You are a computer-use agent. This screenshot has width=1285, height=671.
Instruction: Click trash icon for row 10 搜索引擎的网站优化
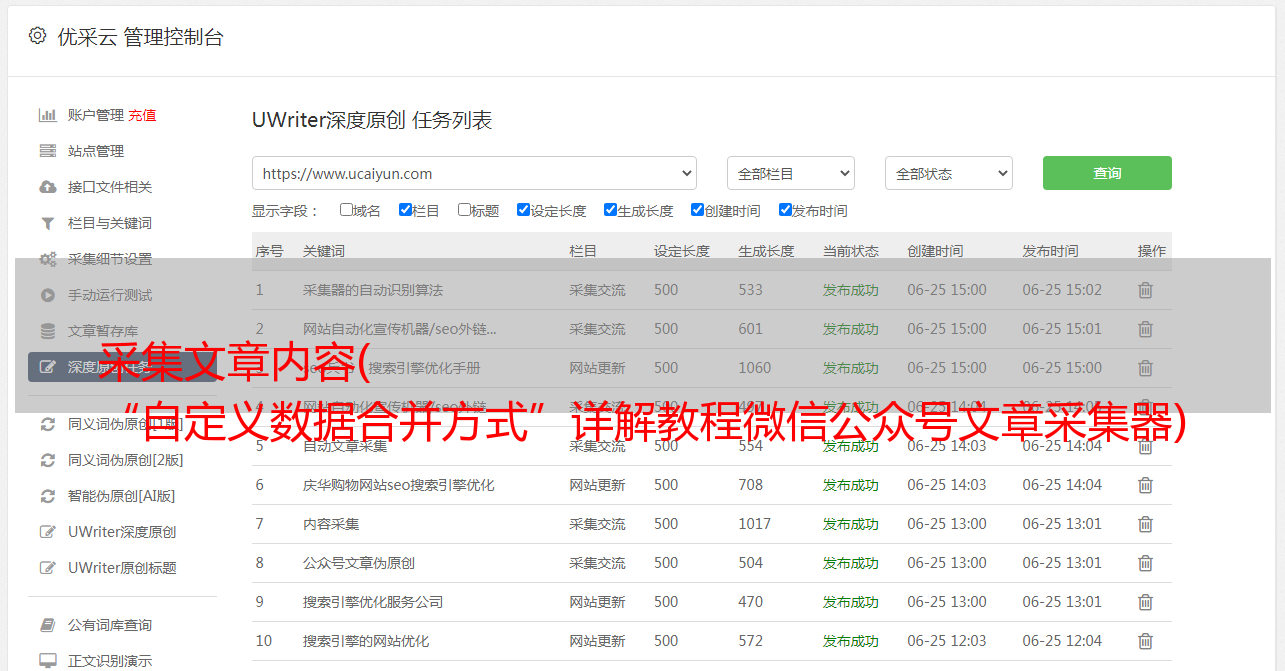[1145, 641]
